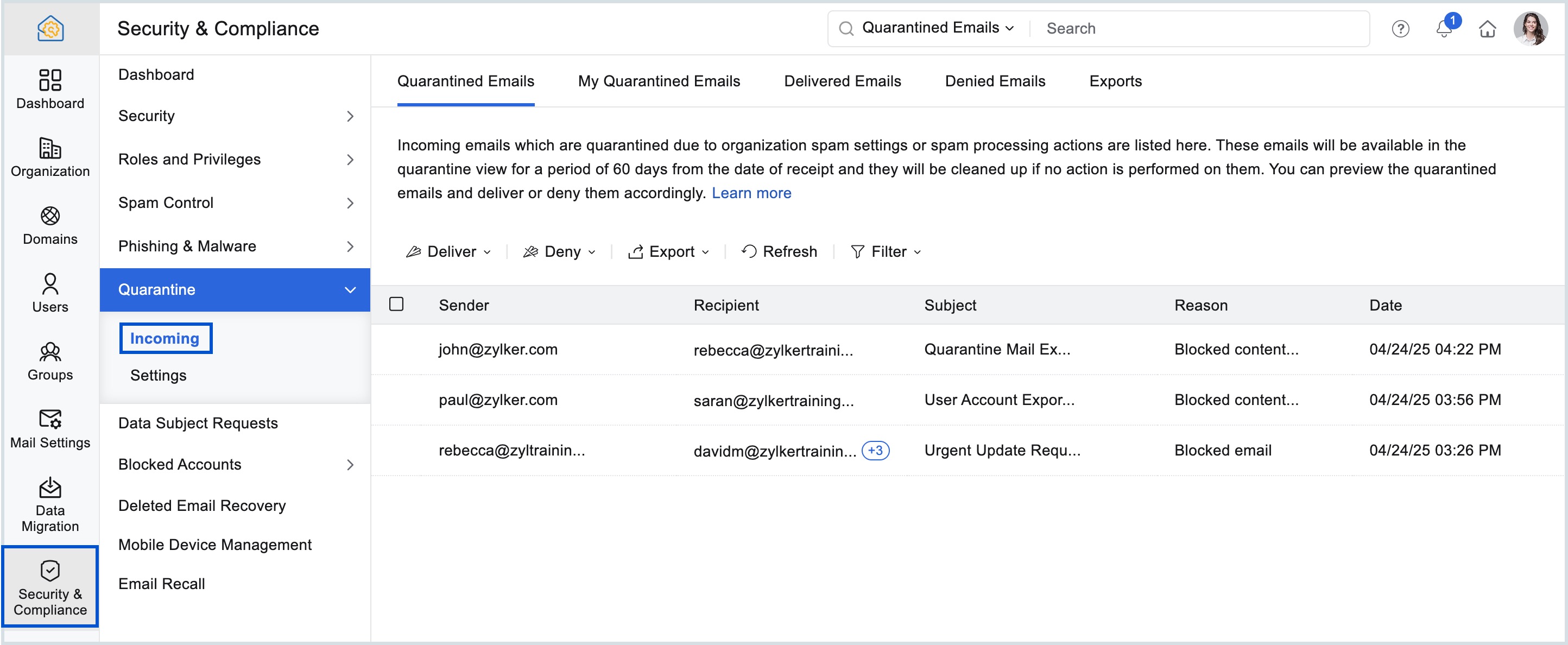Image resolution: width=1568 pixels, height=645 pixels.
Task: Go to Mail Settings icon
Action: pos(50,428)
